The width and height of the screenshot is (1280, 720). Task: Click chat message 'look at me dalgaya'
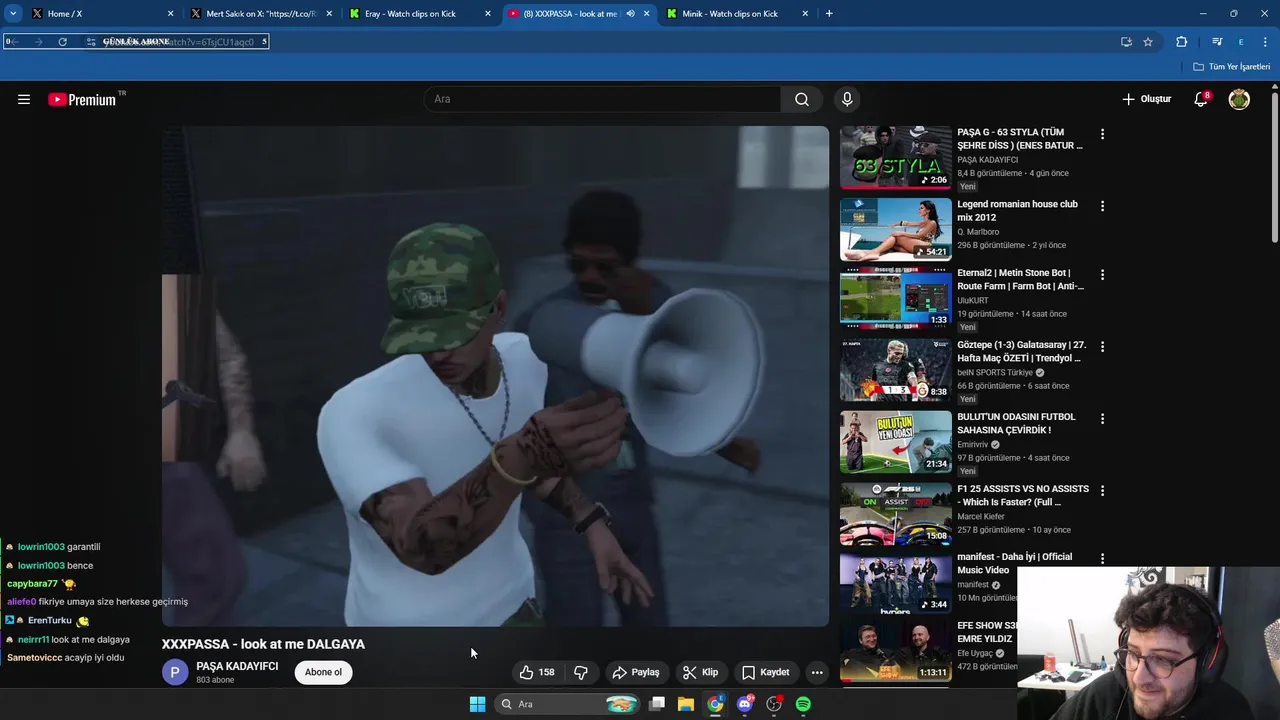(90, 639)
